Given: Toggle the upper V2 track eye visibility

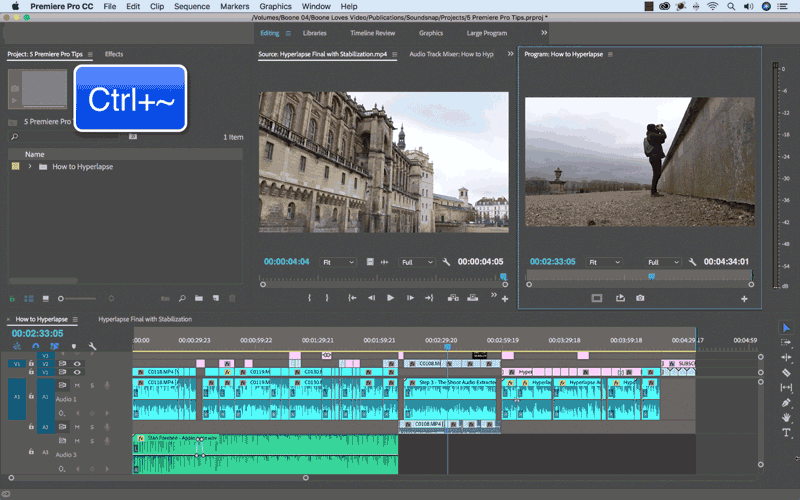Looking at the screenshot, I should (x=77, y=364).
